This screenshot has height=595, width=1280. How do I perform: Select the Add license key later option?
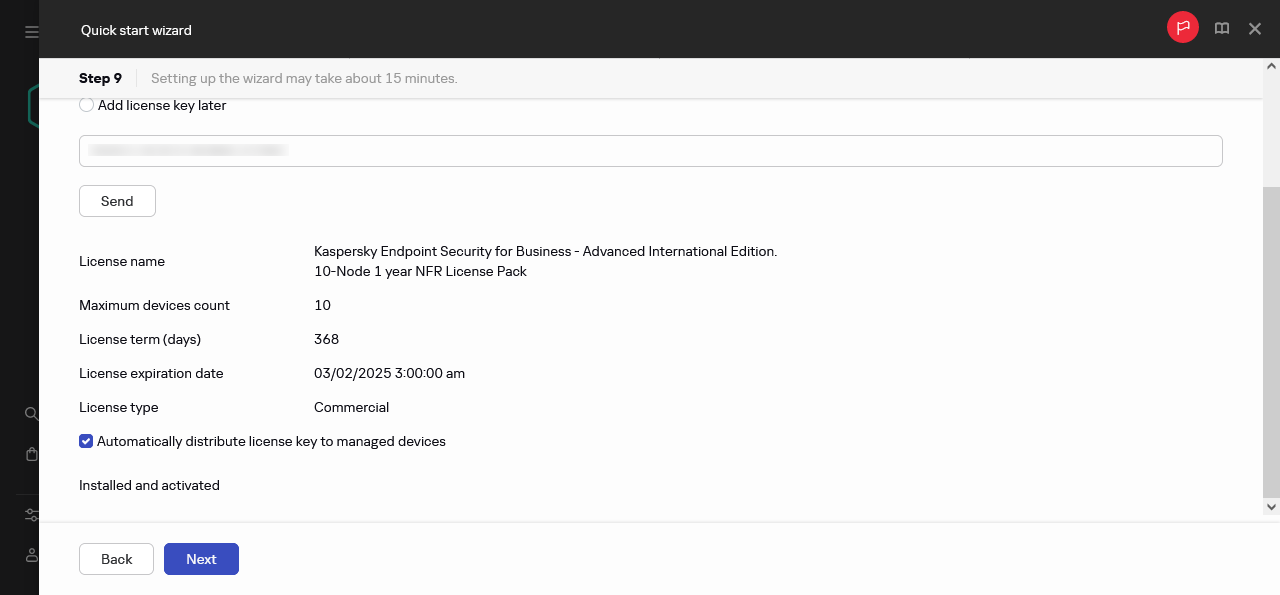(87, 105)
